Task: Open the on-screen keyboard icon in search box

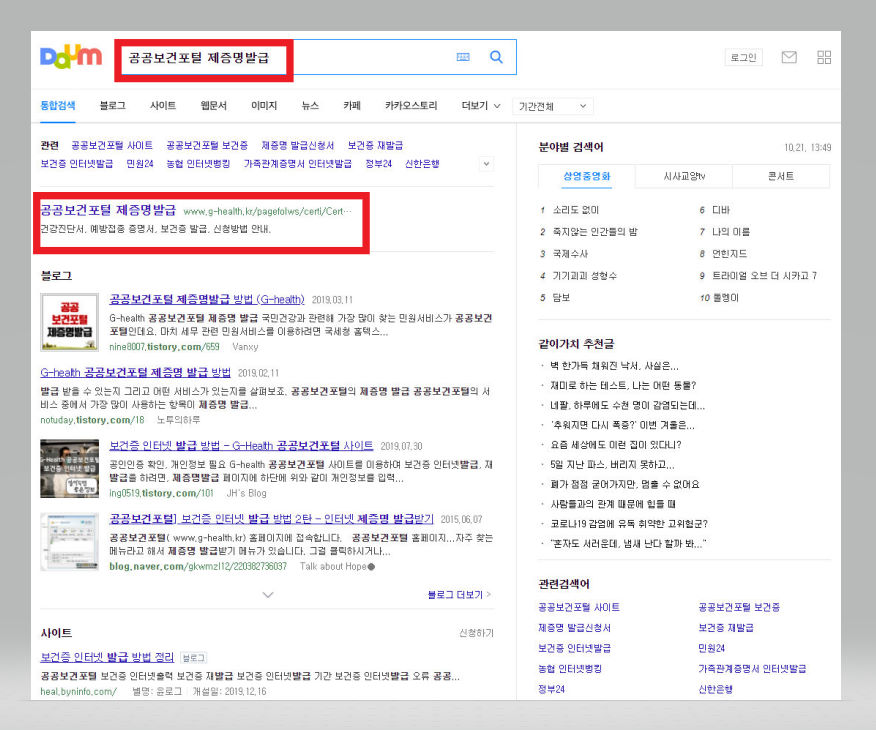Action: pyautogui.click(x=463, y=57)
